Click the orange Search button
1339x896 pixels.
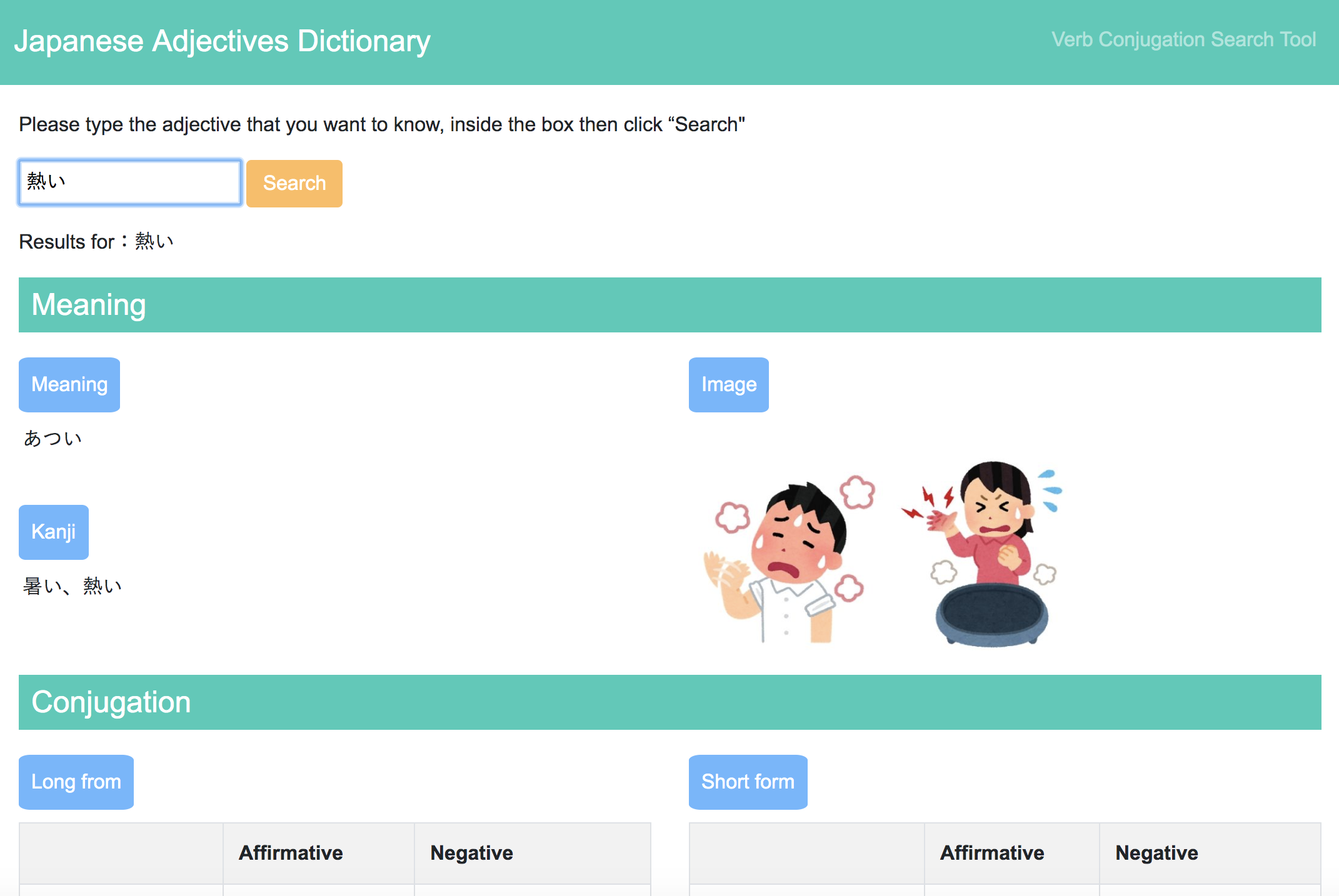(x=294, y=183)
